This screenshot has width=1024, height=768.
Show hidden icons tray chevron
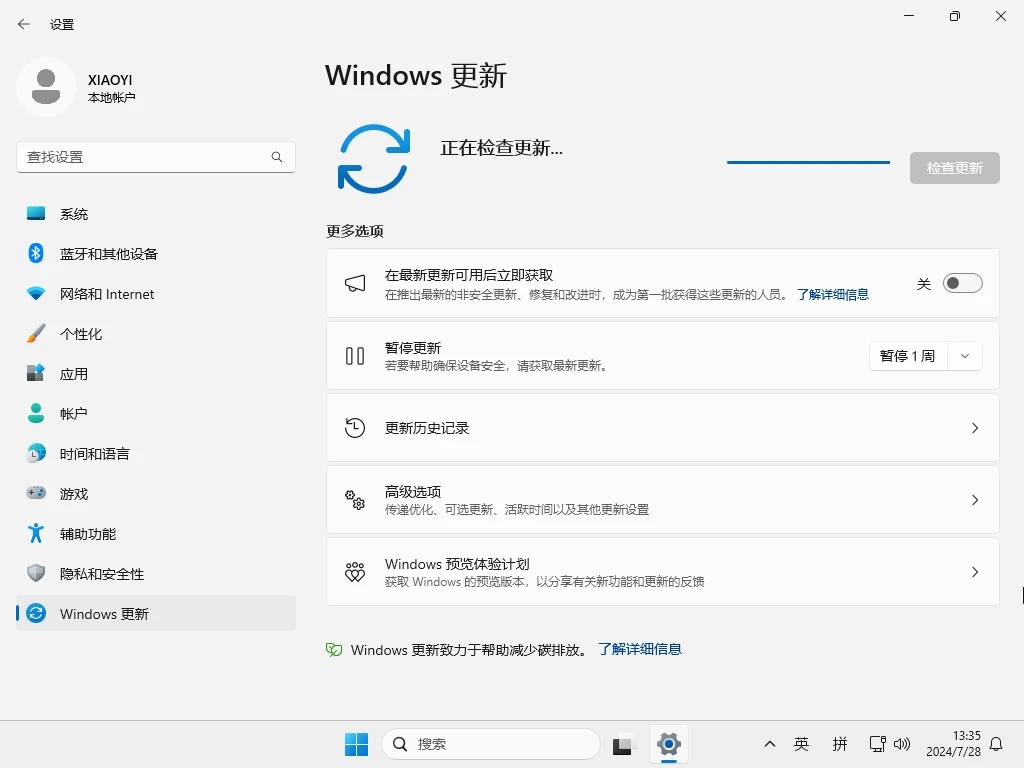770,744
